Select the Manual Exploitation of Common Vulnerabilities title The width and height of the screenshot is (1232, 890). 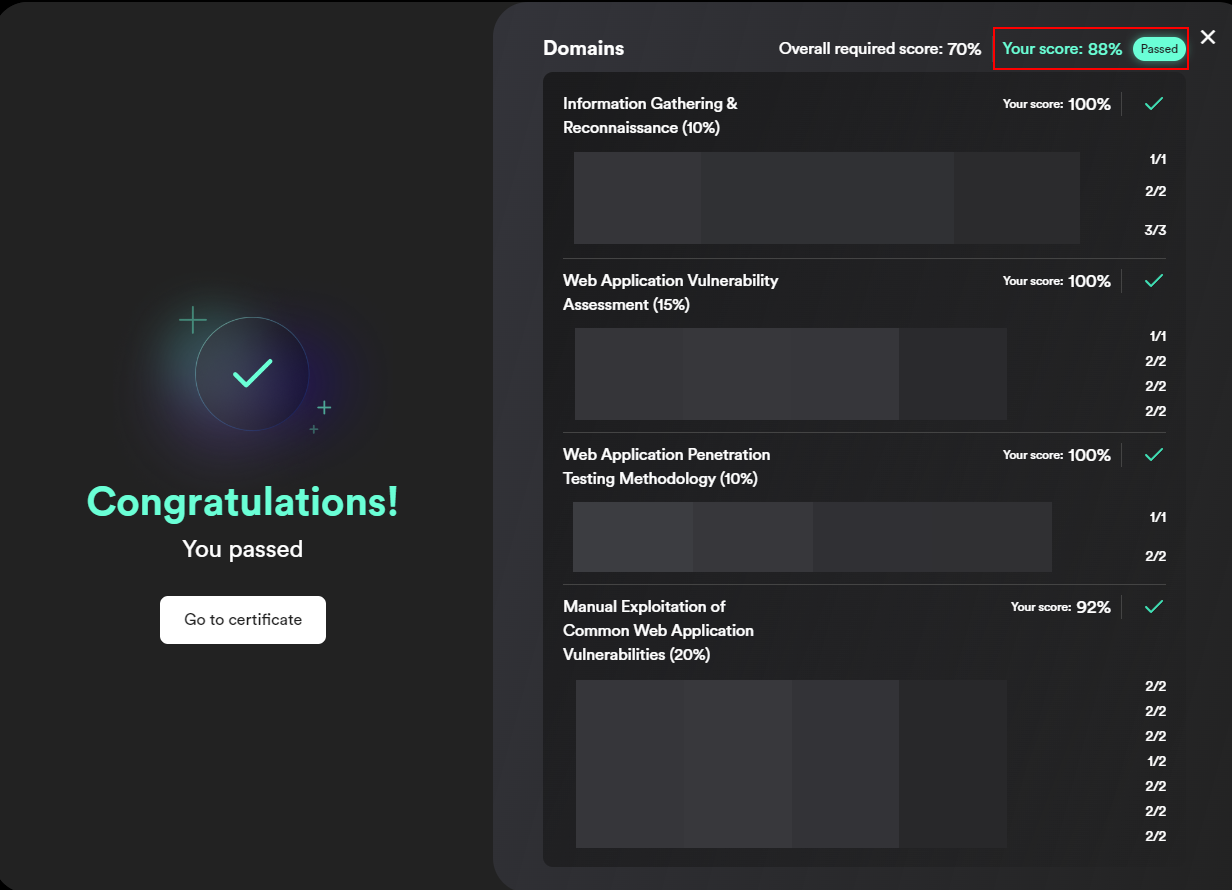pos(658,631)
